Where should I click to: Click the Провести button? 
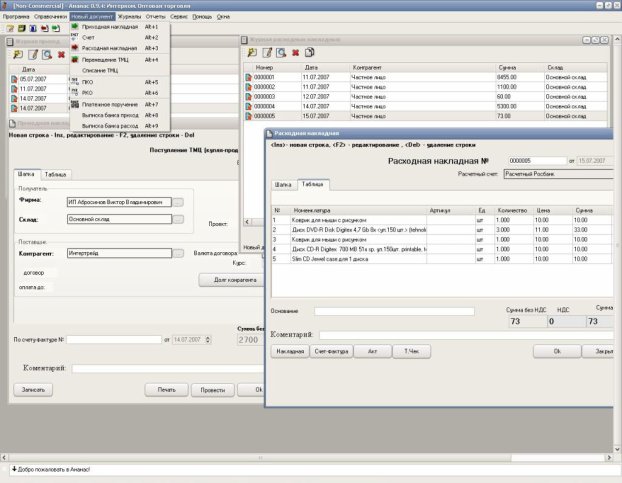[x=213, y=390]
